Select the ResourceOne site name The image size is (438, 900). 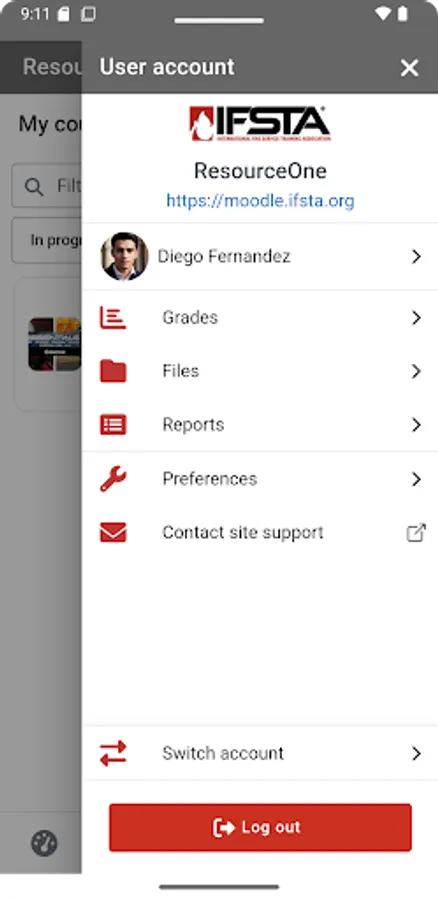(x=260, y=170)
